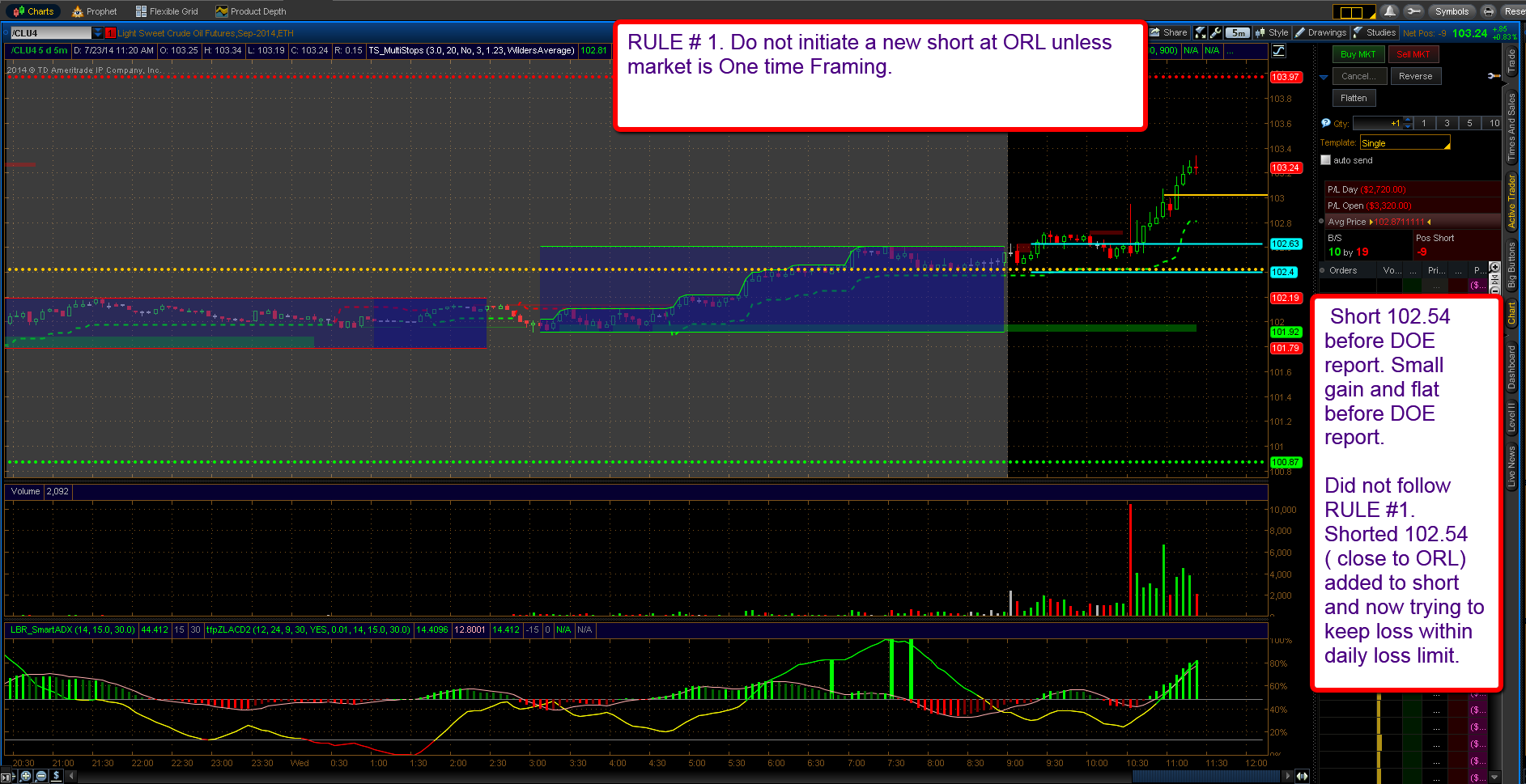
Task: Click the Qty input field showing +1
Action: (x=1377, y=123)
